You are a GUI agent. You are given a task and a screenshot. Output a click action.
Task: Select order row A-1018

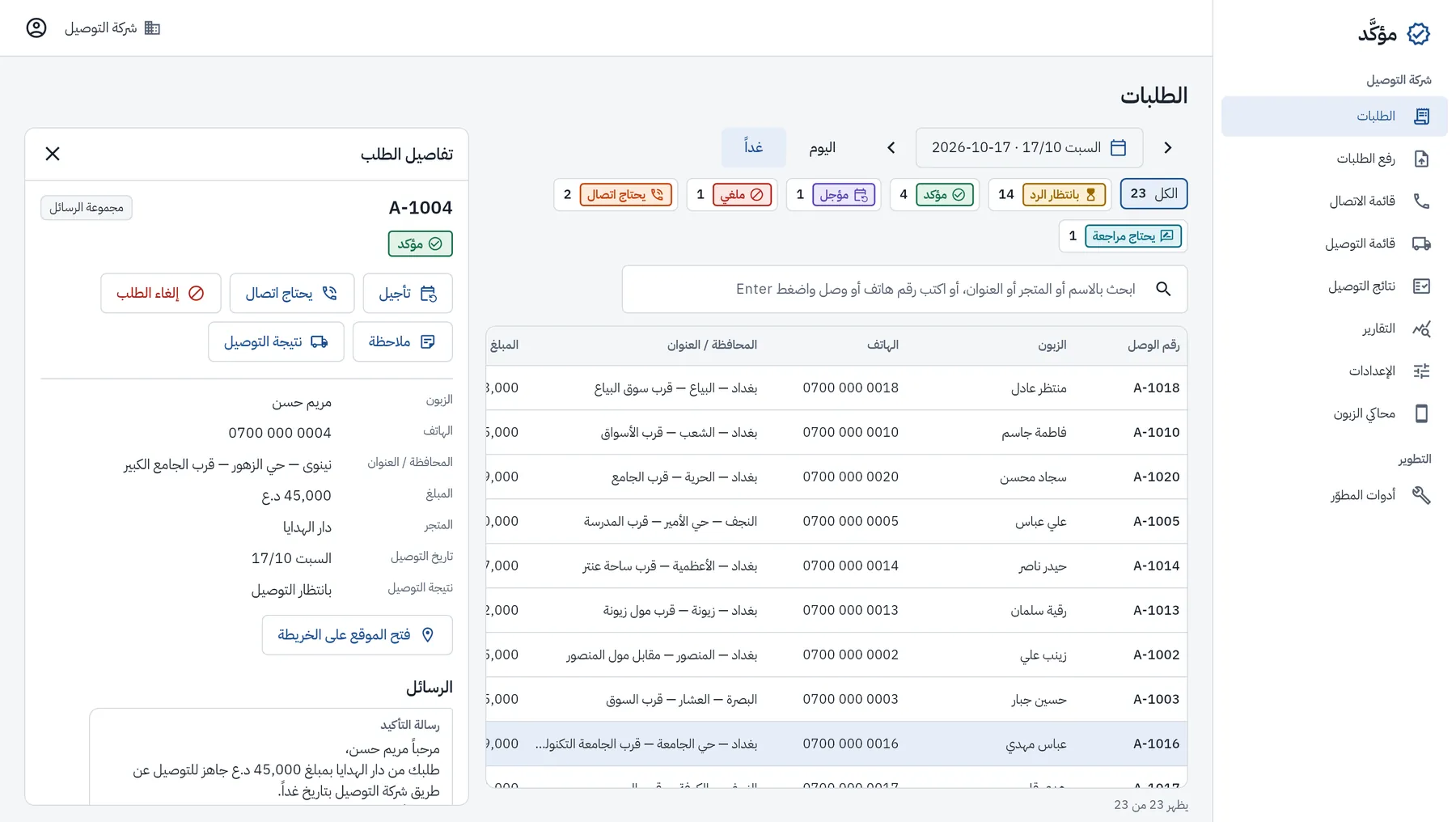pyautogui.click(x=836, y=388)
